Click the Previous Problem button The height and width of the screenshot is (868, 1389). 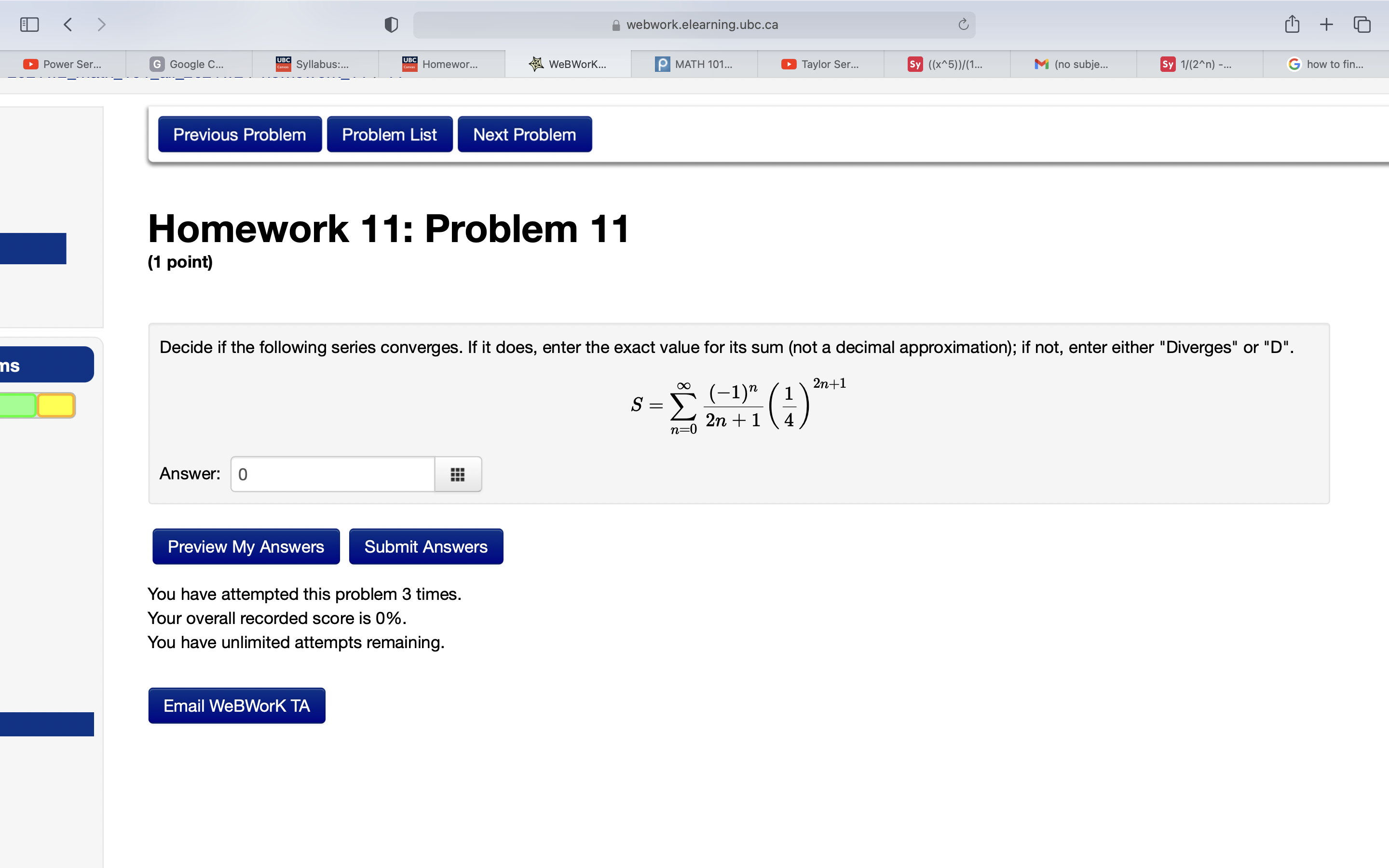[239, 135]
